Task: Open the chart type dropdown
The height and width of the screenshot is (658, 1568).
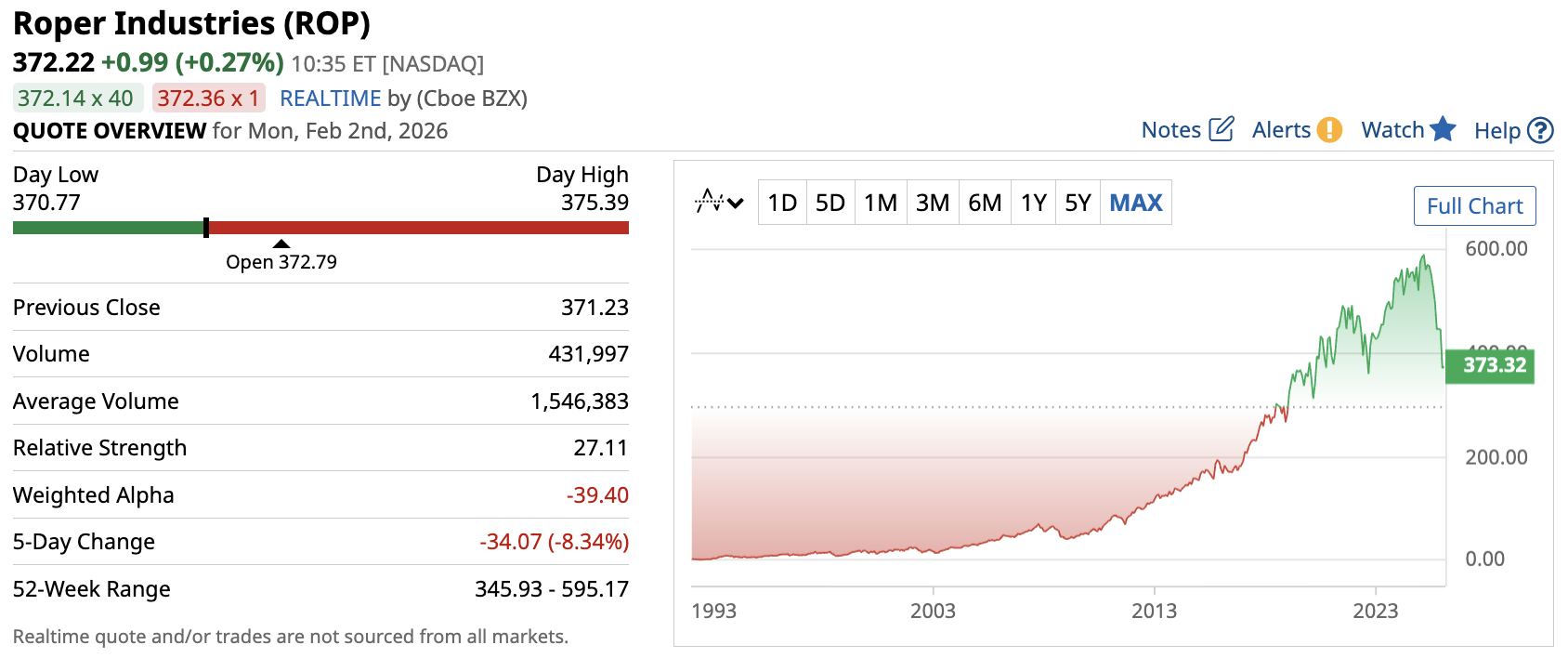Action: [720, 202]
